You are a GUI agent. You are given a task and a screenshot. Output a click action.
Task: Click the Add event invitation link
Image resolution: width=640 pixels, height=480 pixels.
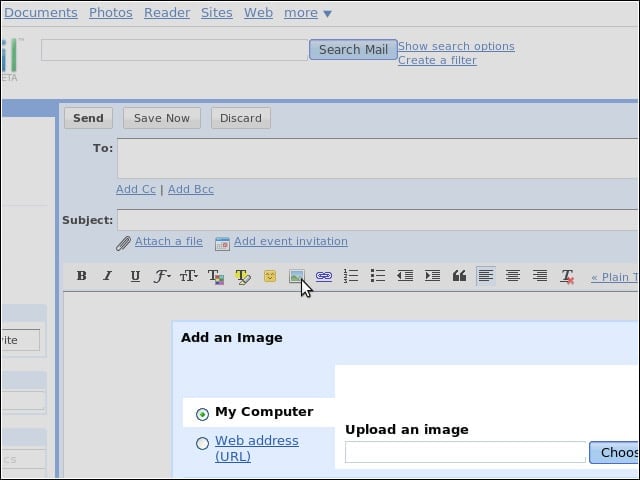point(291,241)
